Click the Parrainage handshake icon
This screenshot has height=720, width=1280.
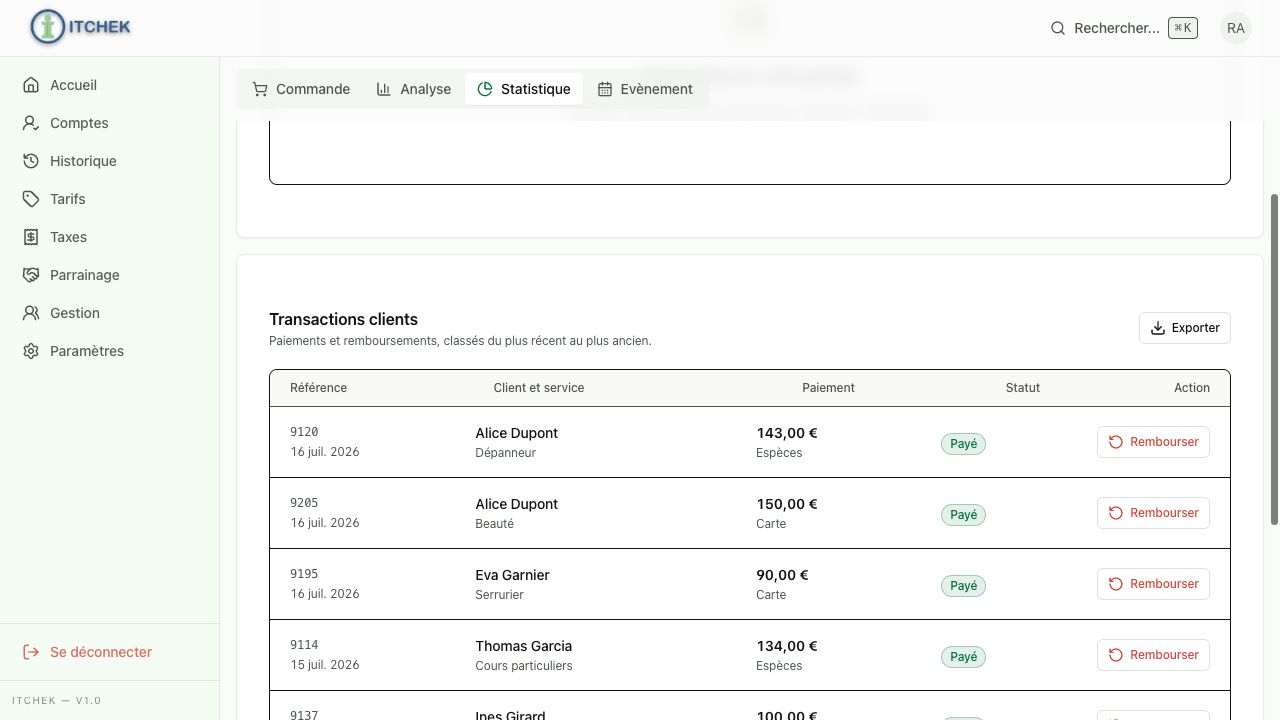(x=31, y=275)
